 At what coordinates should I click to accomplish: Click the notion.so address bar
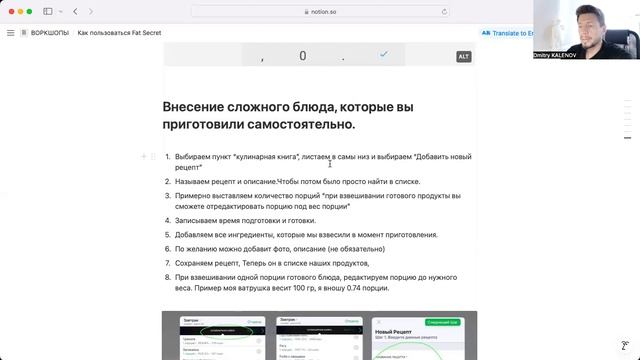point(320,12)
